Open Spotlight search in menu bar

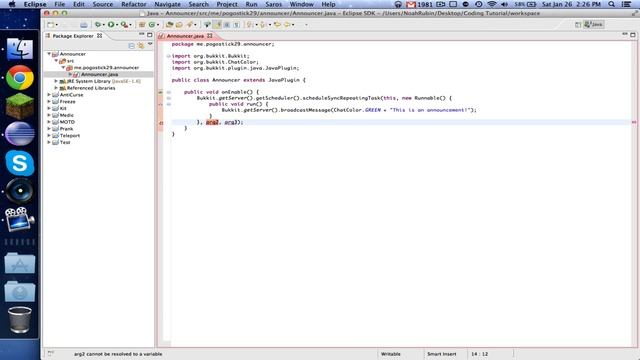tap(611, 4)
